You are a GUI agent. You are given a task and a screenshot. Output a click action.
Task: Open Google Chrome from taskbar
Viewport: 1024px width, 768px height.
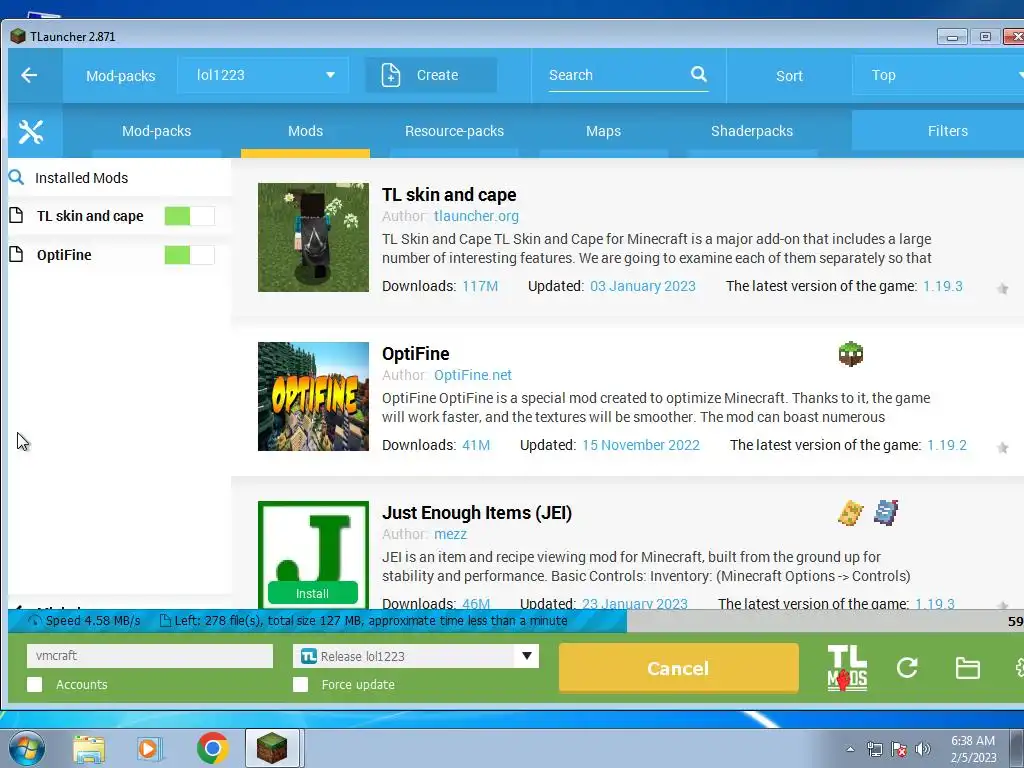click(x=212, y=748)
